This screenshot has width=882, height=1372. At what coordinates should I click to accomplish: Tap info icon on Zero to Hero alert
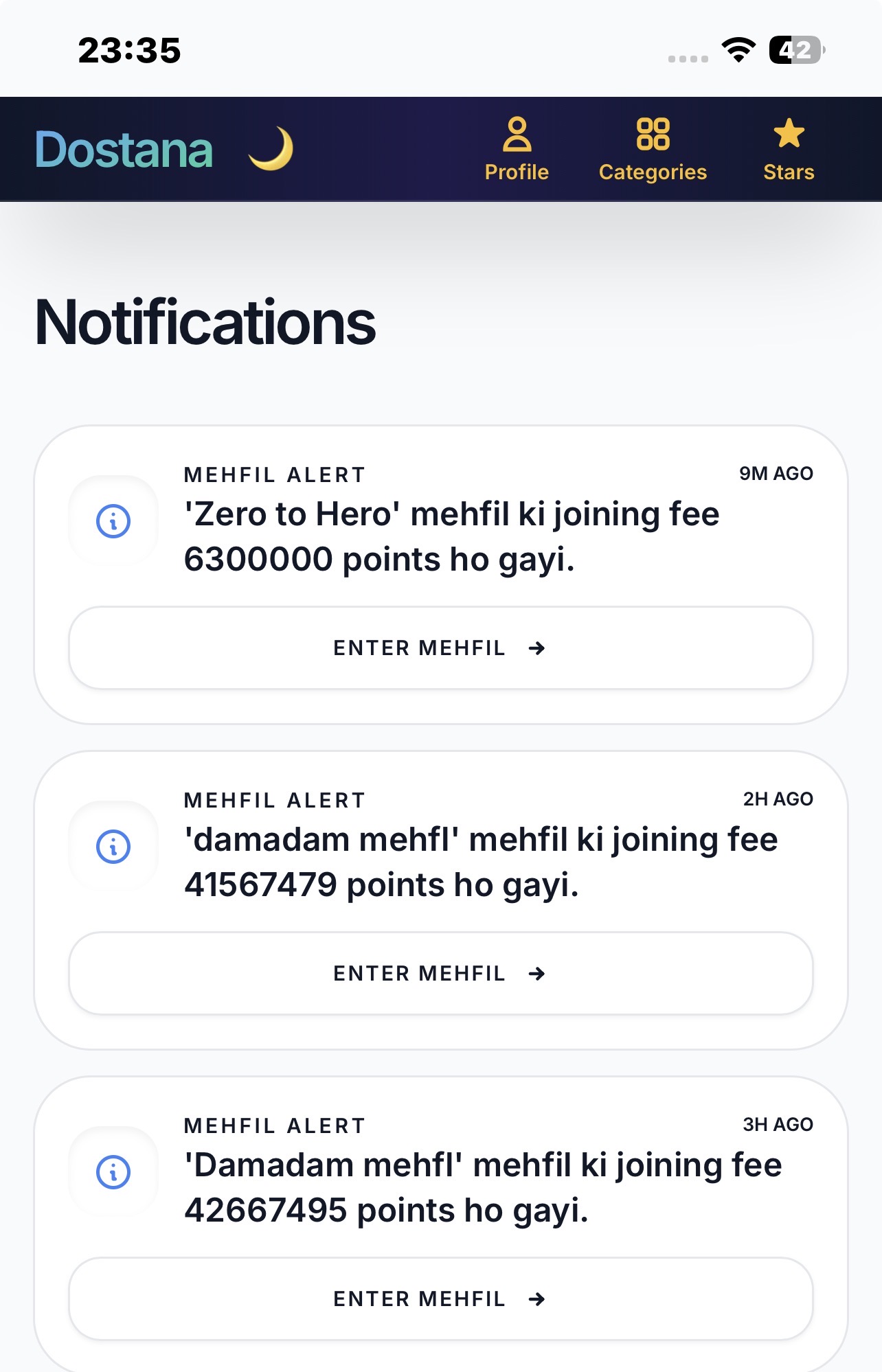(113, 521)
